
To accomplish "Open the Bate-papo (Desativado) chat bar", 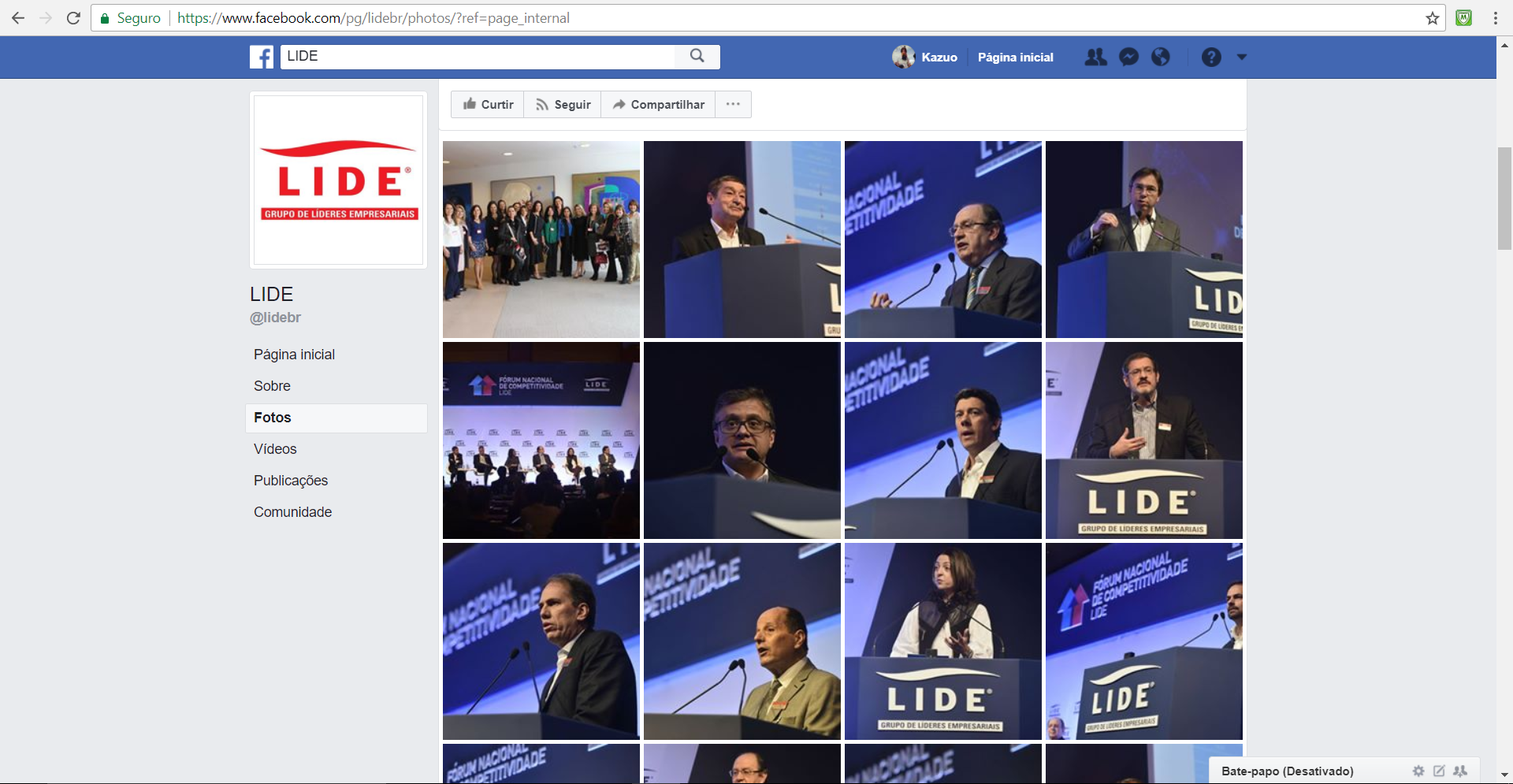I will (1288, 771).
